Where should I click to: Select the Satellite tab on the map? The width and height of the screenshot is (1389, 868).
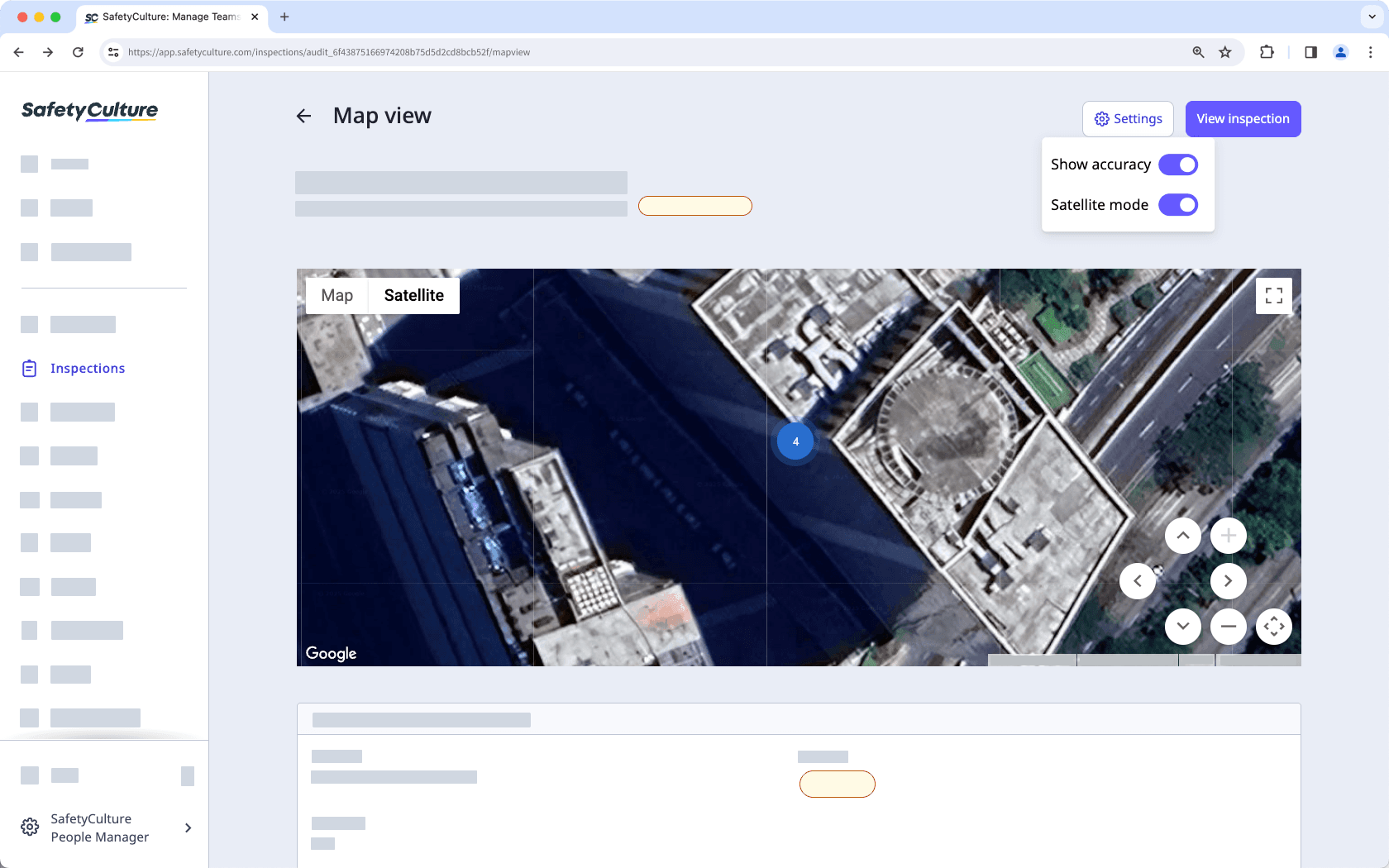click(413, 295)
